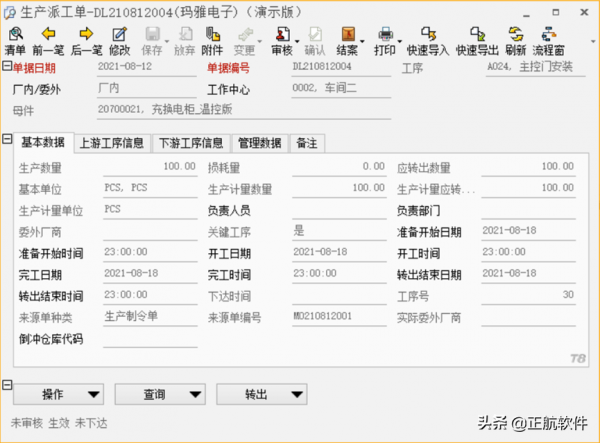Collapse the header section beside 单据日期
The width and height of the screenshot is (600, 443).
7,66
